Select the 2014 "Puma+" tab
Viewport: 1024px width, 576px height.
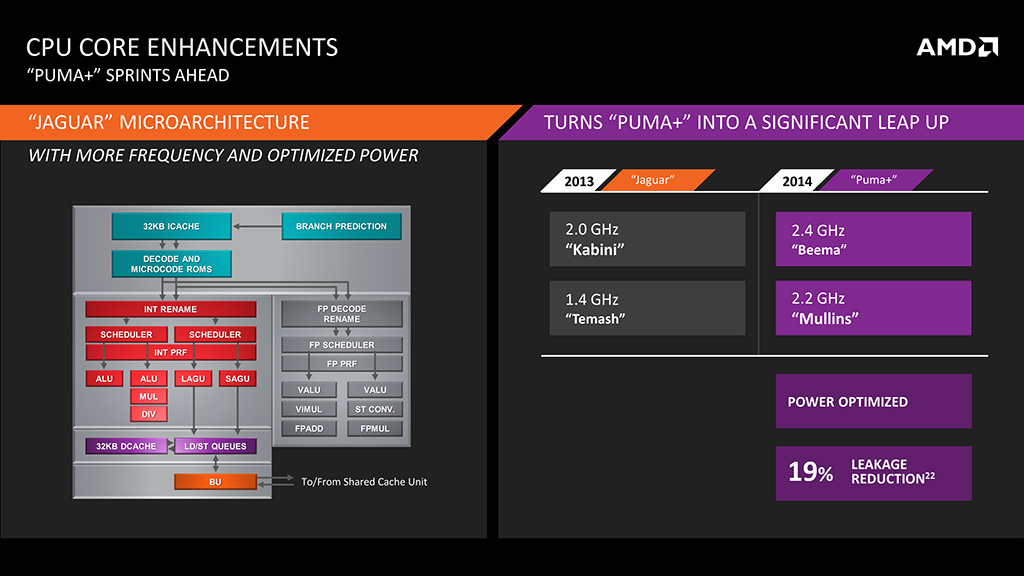pyautogui.click(x=846, y=180)
